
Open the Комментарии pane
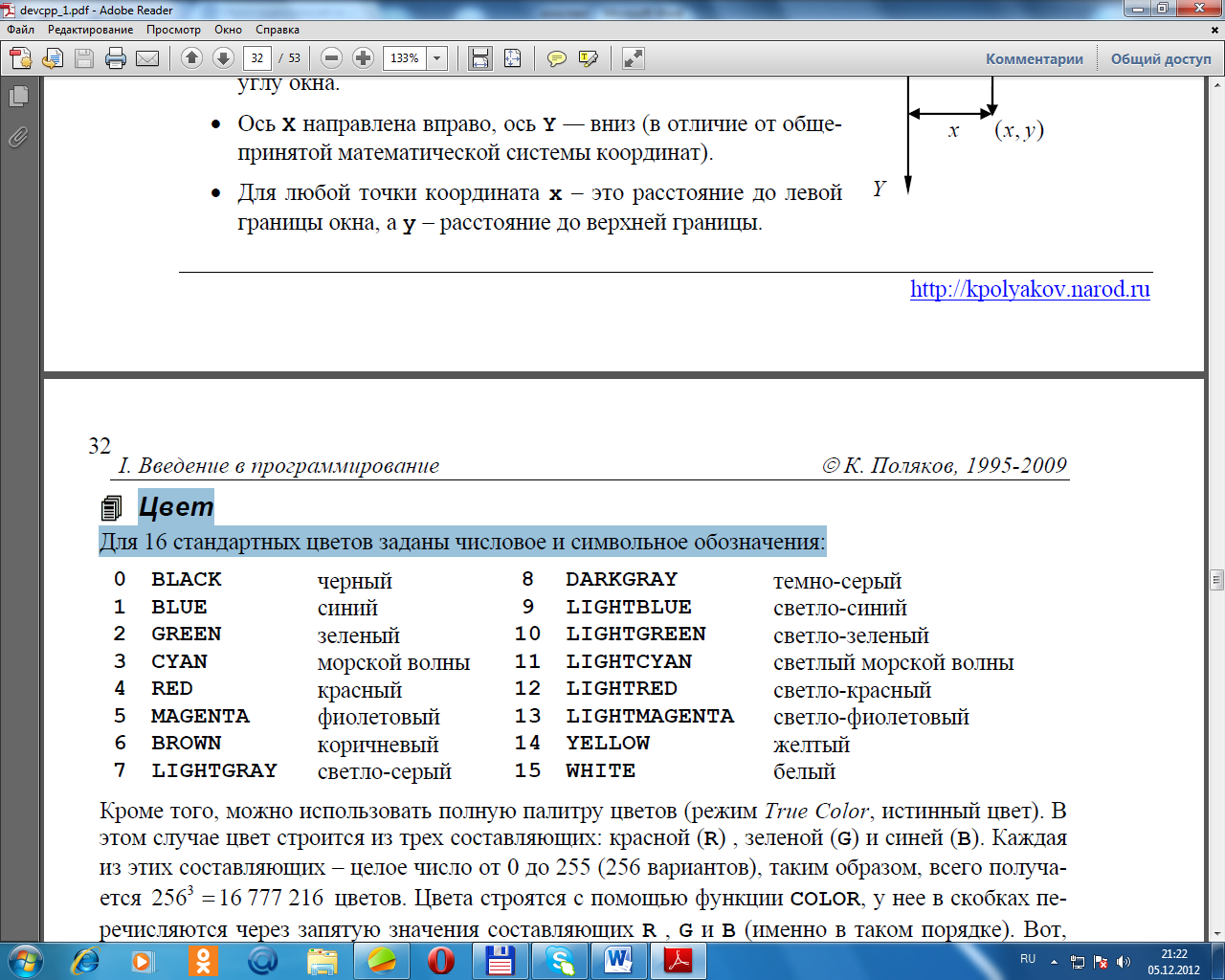[1035, 58]
